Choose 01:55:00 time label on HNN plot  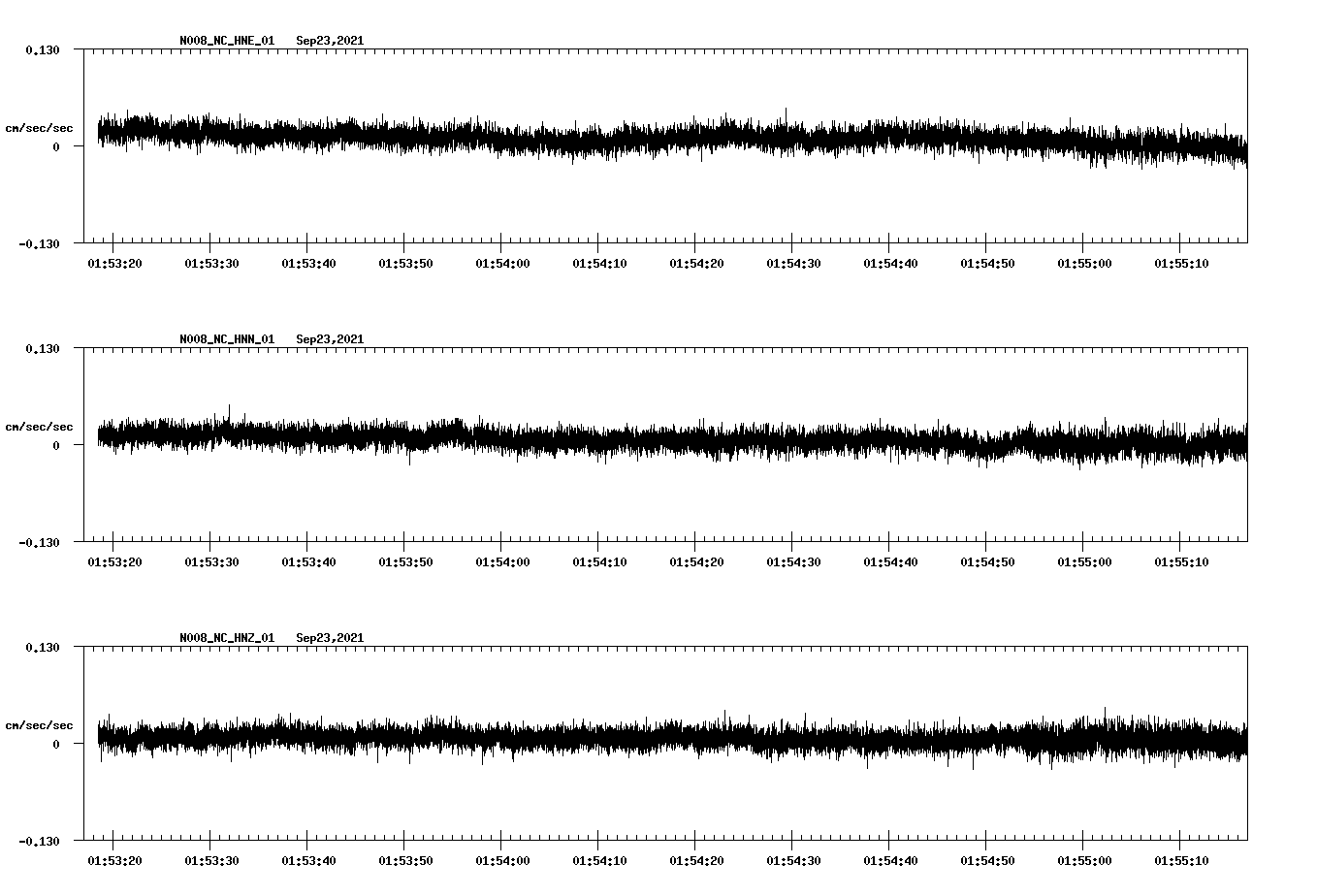click(x=1084, y=561)
